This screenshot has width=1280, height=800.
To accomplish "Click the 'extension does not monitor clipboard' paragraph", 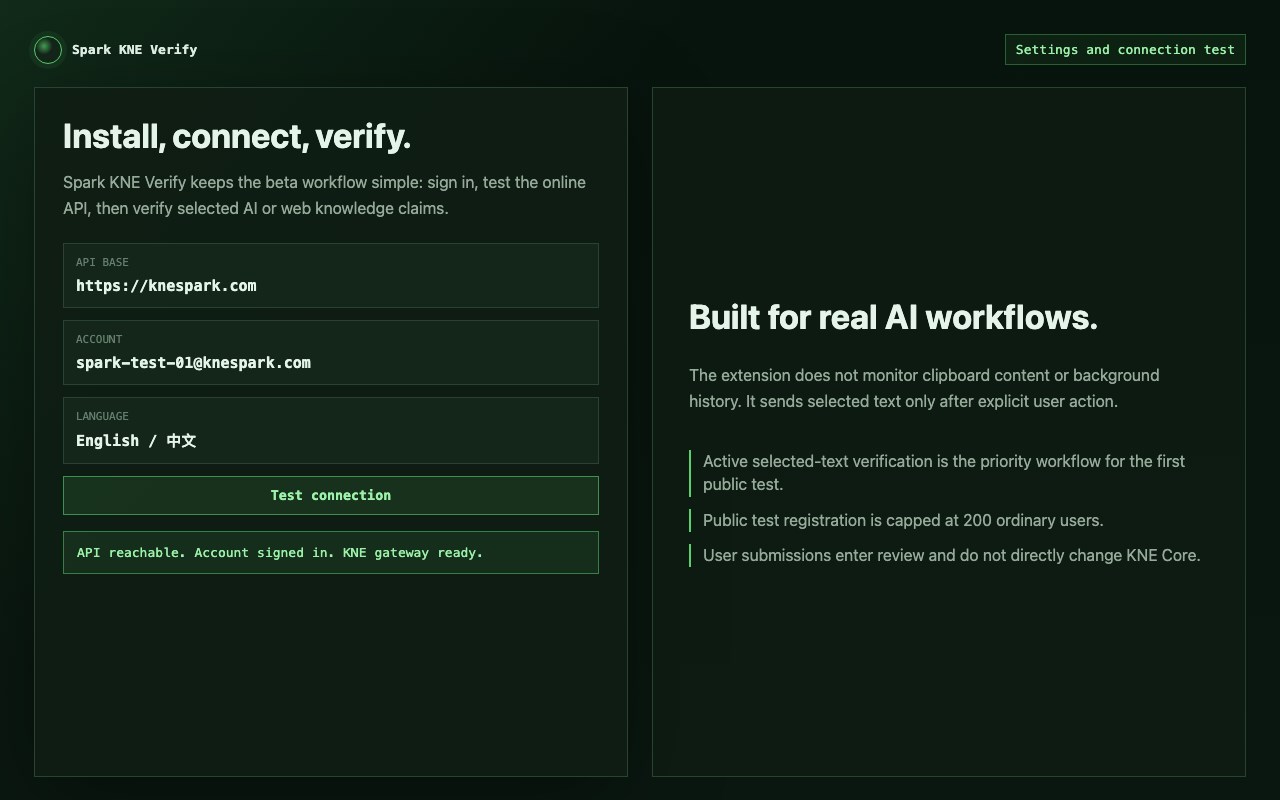I will [x=924, y=389].
